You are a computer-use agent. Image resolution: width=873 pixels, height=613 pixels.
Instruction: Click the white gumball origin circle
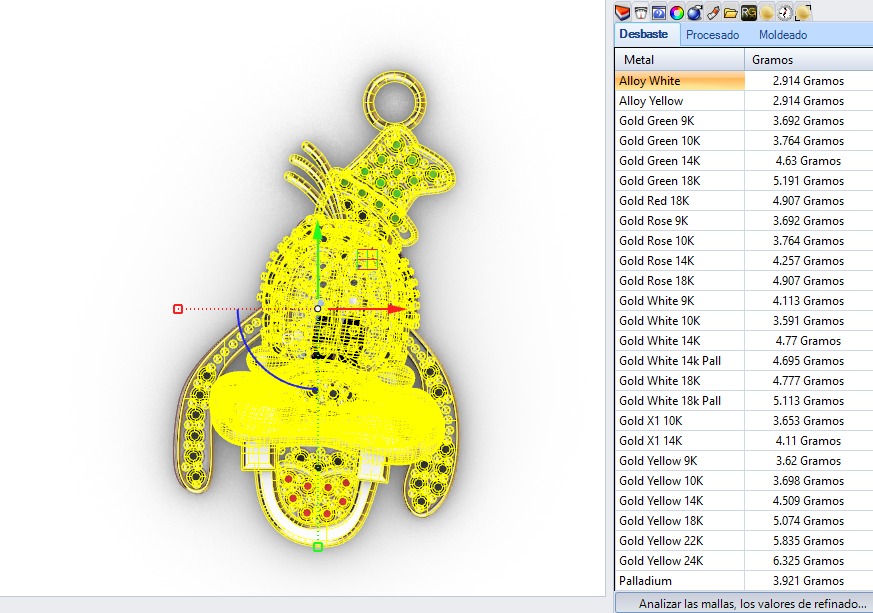(x=317, y=308)
